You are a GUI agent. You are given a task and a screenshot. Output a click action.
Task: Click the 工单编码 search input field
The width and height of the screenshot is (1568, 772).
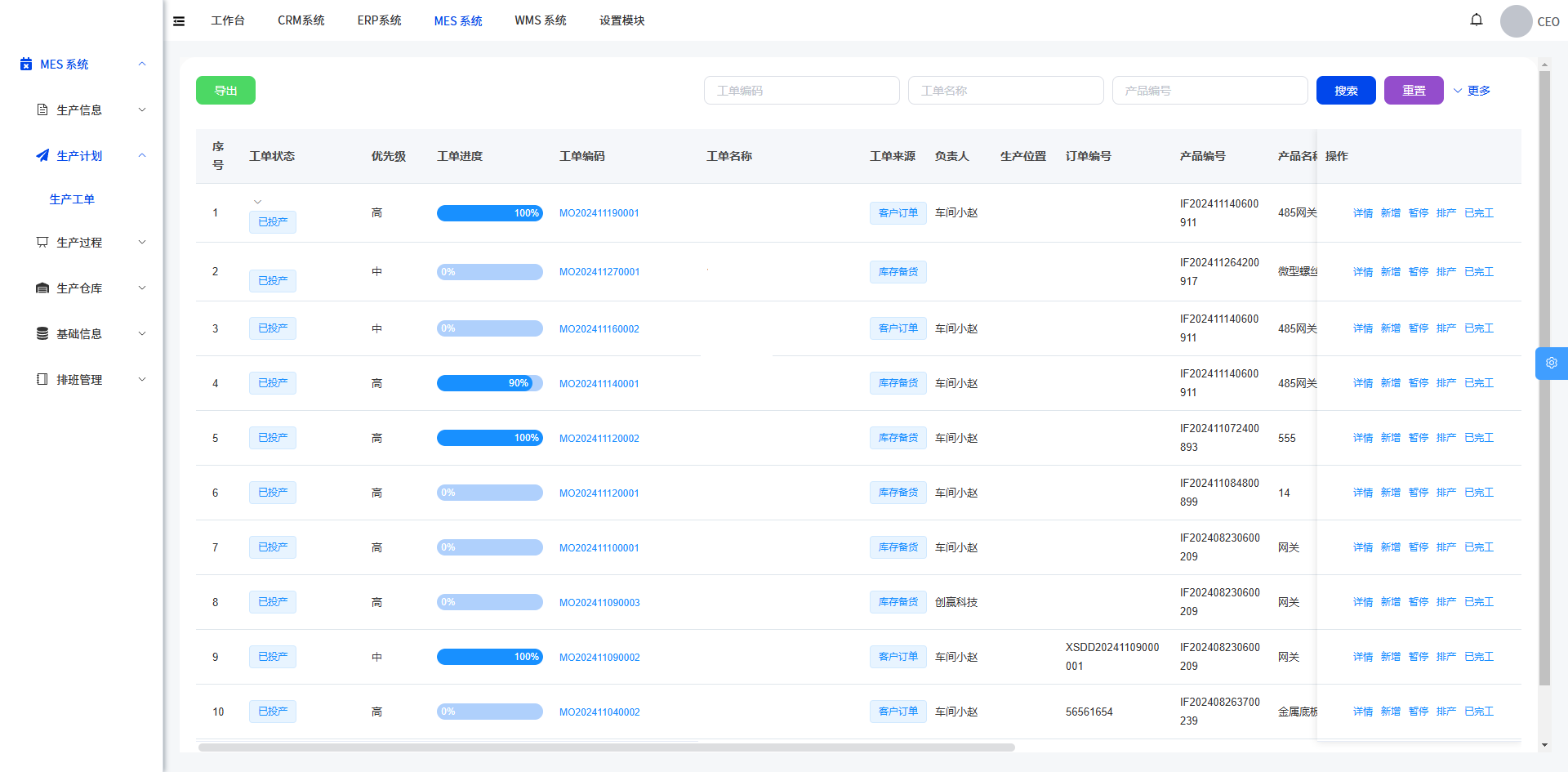click(x=801, y=91)
